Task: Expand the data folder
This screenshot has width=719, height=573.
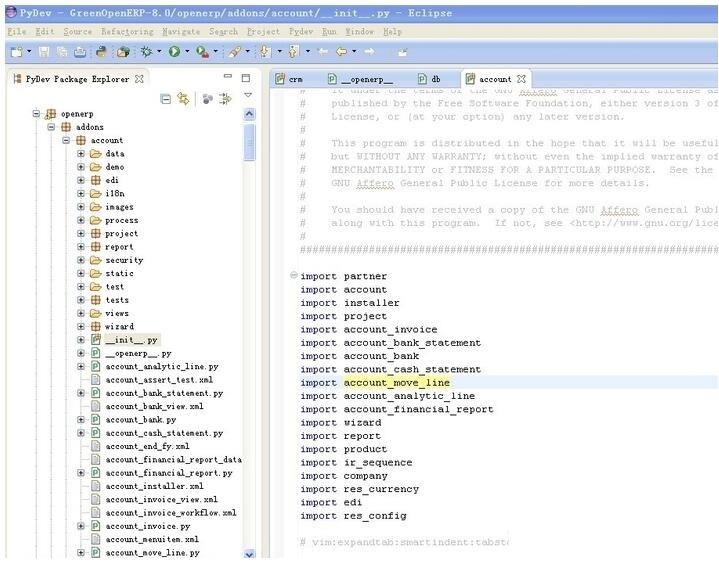Action: [x=81, y=154]
